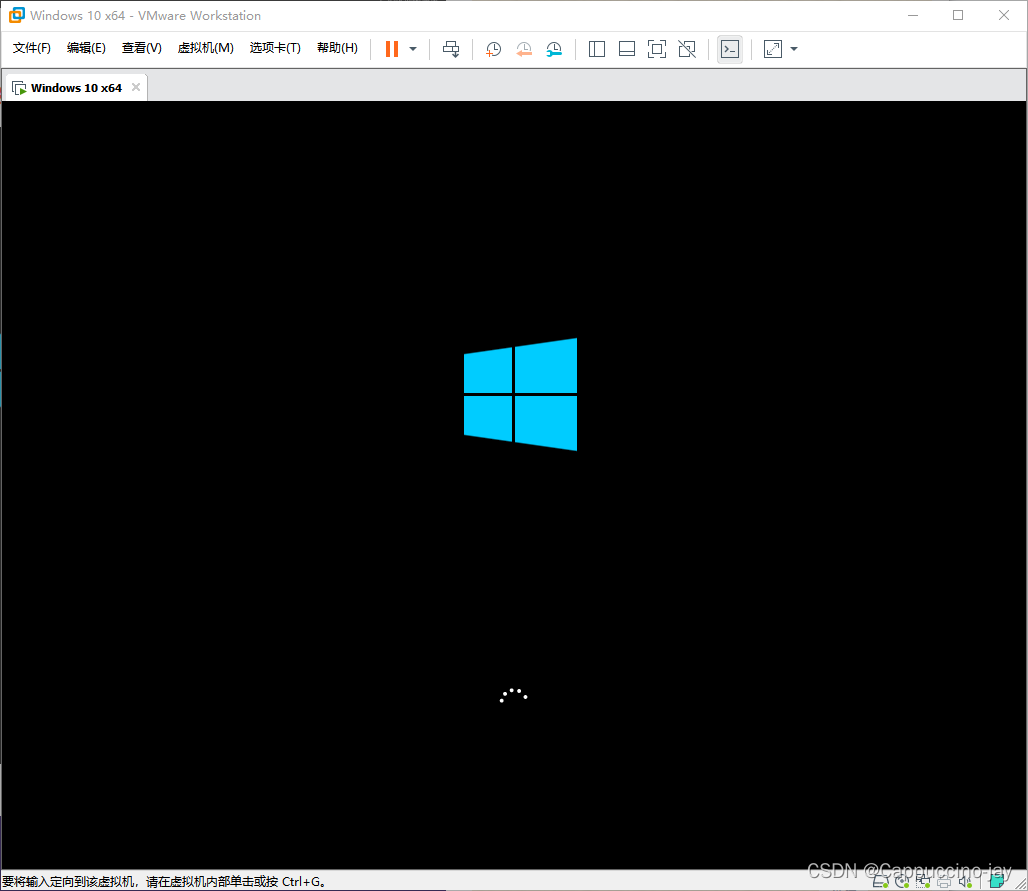Image resolution: width=1028 pixels, height=891 pixels.
Task: Maximize the VMware Workstation window
Action: click(x=958, y=15)
